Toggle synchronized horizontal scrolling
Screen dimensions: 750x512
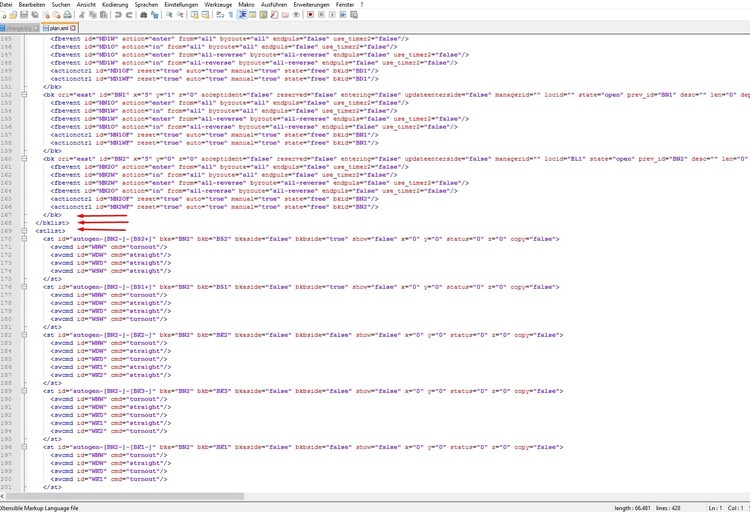pyautogui.click(x=205, y=15)
